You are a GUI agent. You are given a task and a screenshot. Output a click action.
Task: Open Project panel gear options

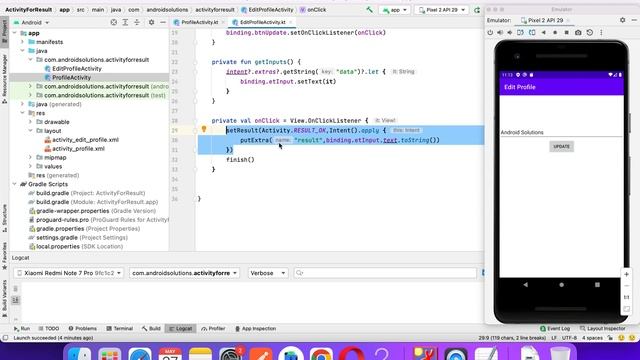(151, 22)
